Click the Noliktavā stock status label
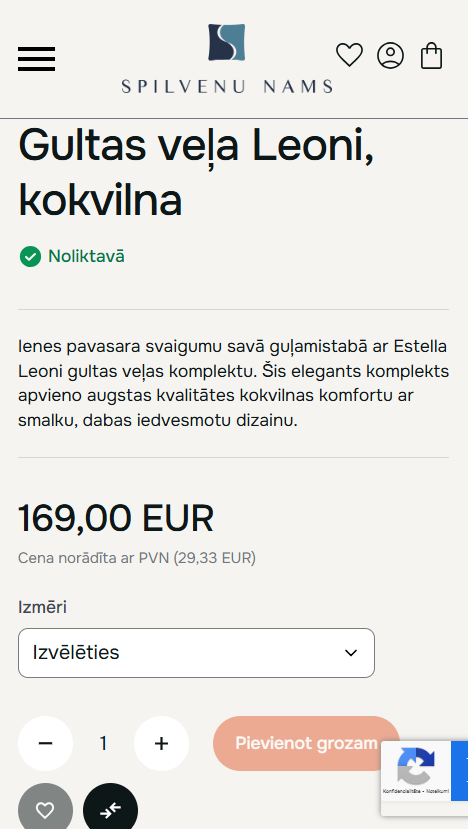The height and width of the screenshot is (829, 468). [86, 256]
